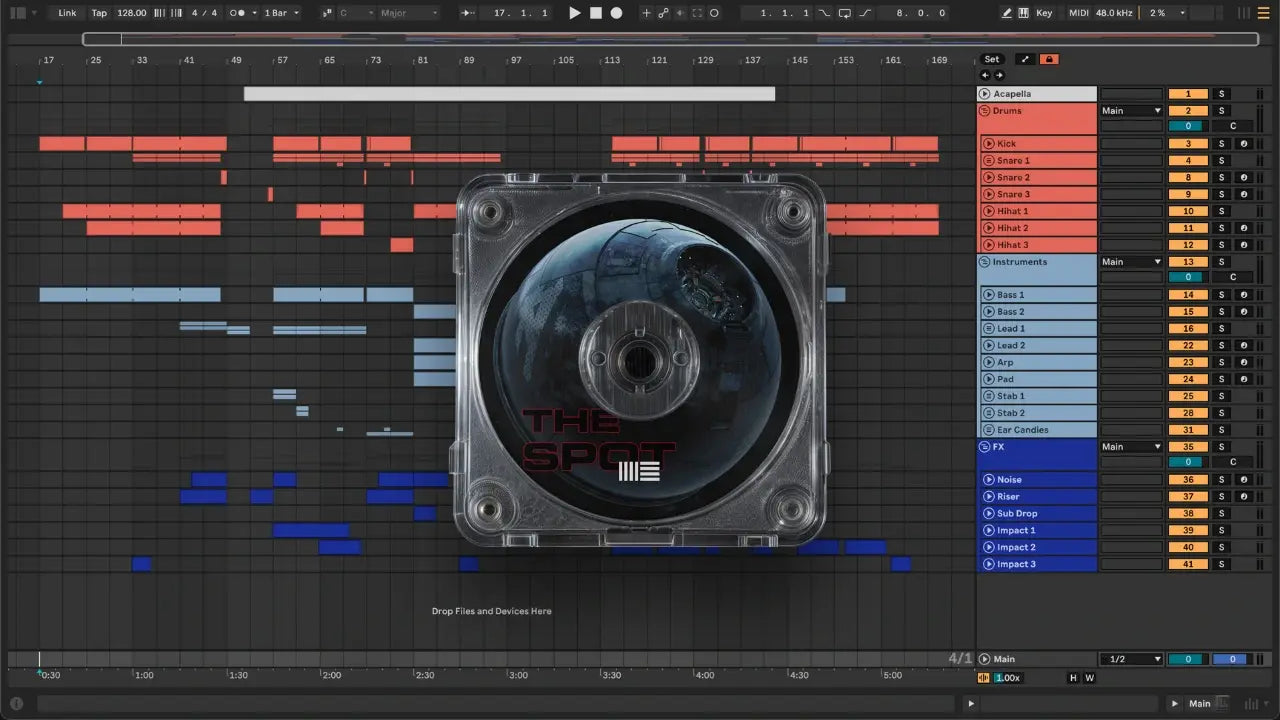Screen dimensions: 1280x720
Task: Toggle the Lock Envelopes button
Action: click(1049, 59)
